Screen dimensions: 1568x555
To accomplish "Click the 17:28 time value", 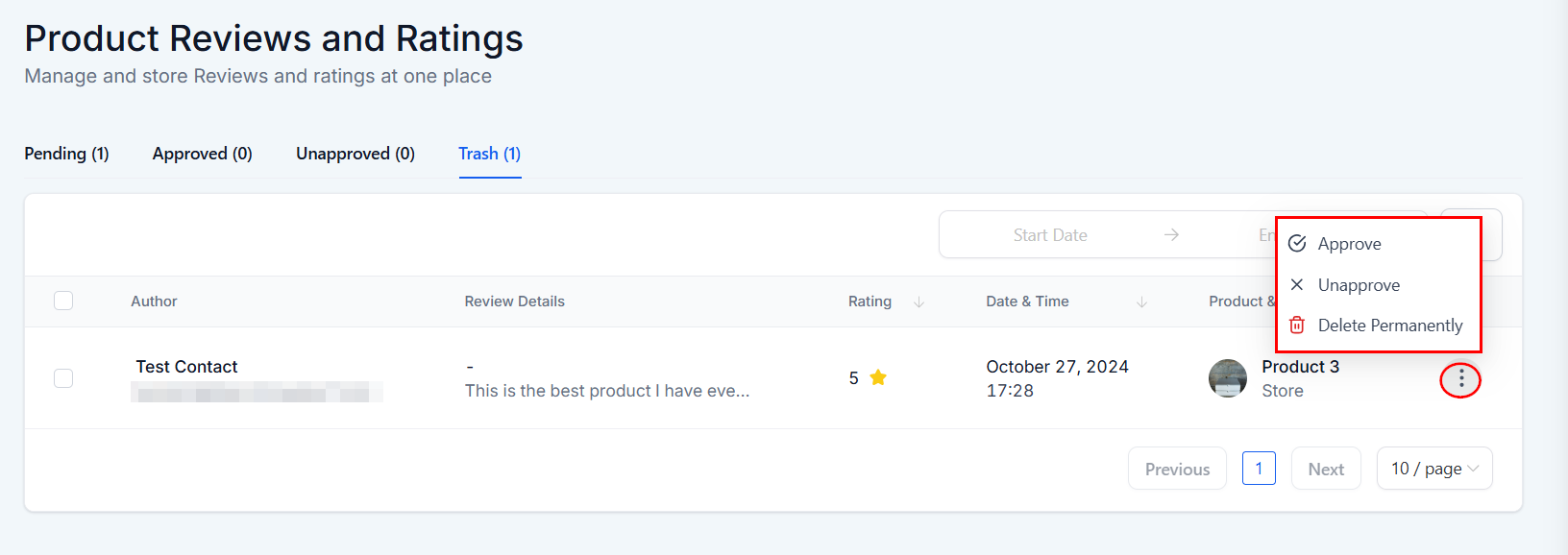I will (x=1010, y=391).
